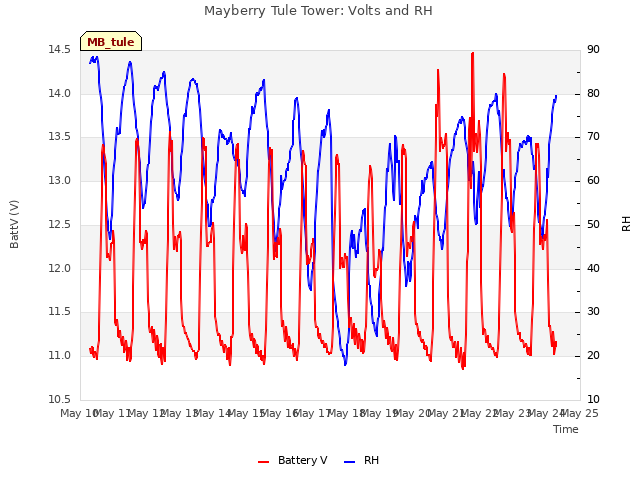Viewport: 640px width, 480px height.
Task: Click the 14.5 tick label on left axis
Action: click(x=59, y=50)
